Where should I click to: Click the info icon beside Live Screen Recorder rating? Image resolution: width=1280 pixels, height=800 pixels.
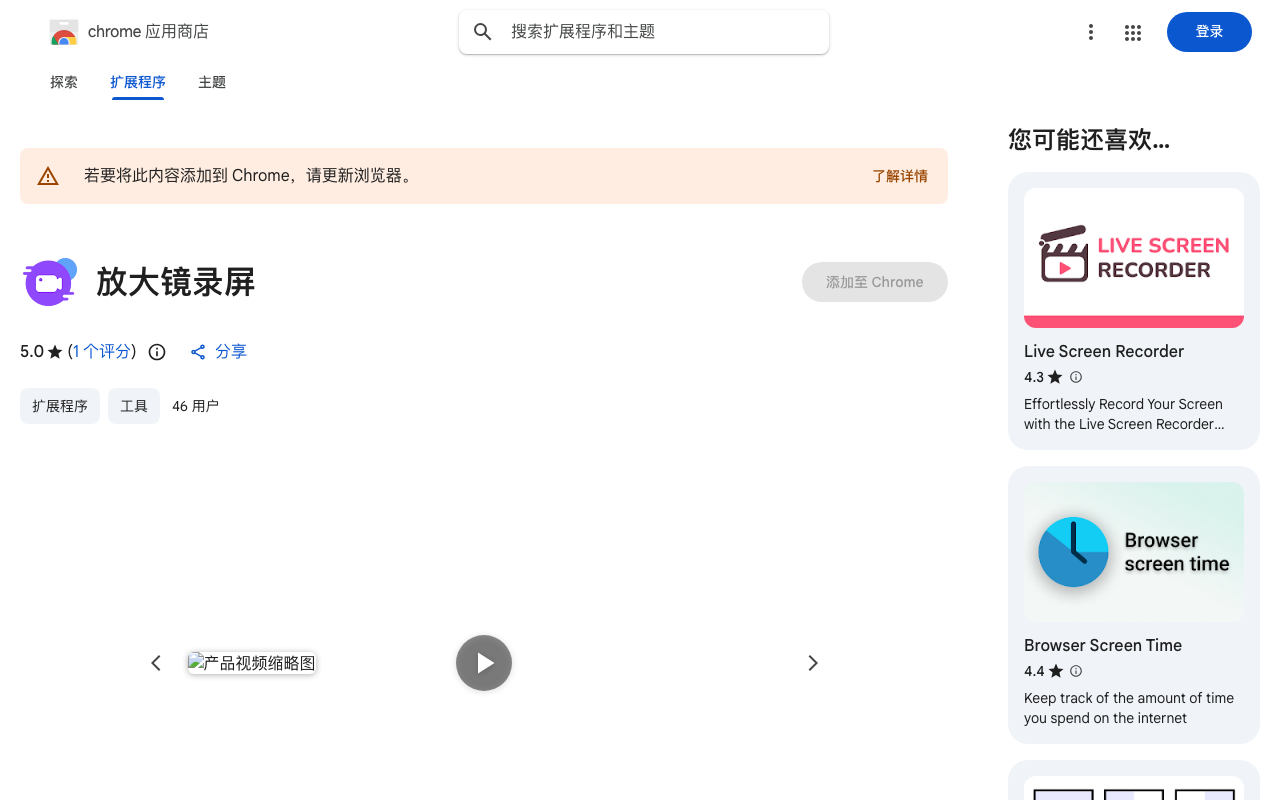pos(1076,377)
